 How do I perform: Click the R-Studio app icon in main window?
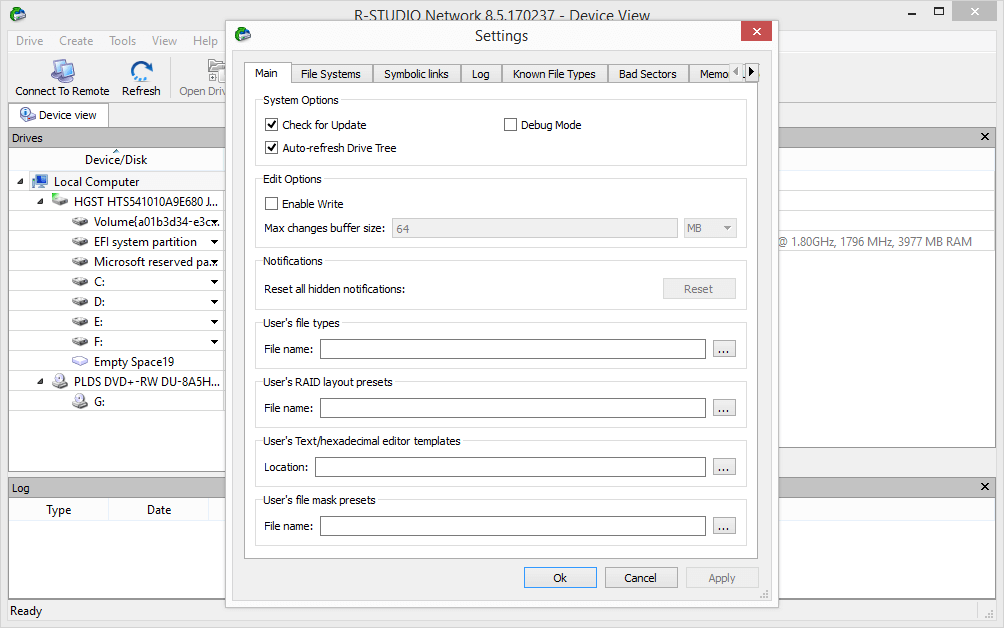point(18,13)
